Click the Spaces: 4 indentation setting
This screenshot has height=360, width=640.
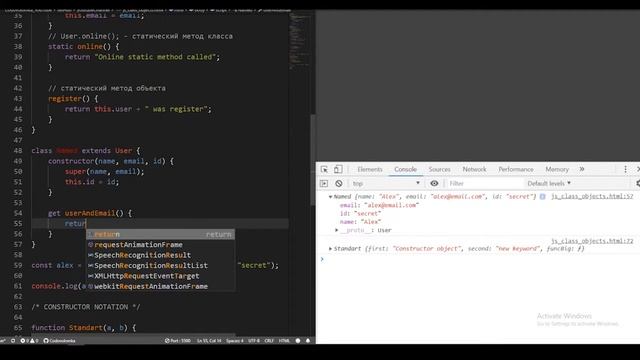point(235,341)
